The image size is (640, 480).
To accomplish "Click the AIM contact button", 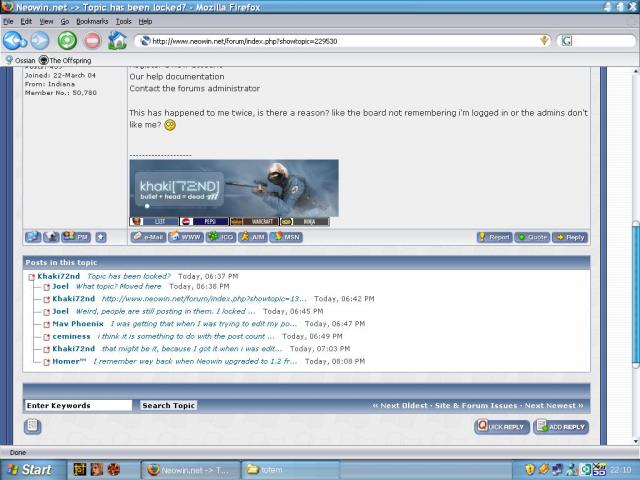I will click(x=253, y=237).
